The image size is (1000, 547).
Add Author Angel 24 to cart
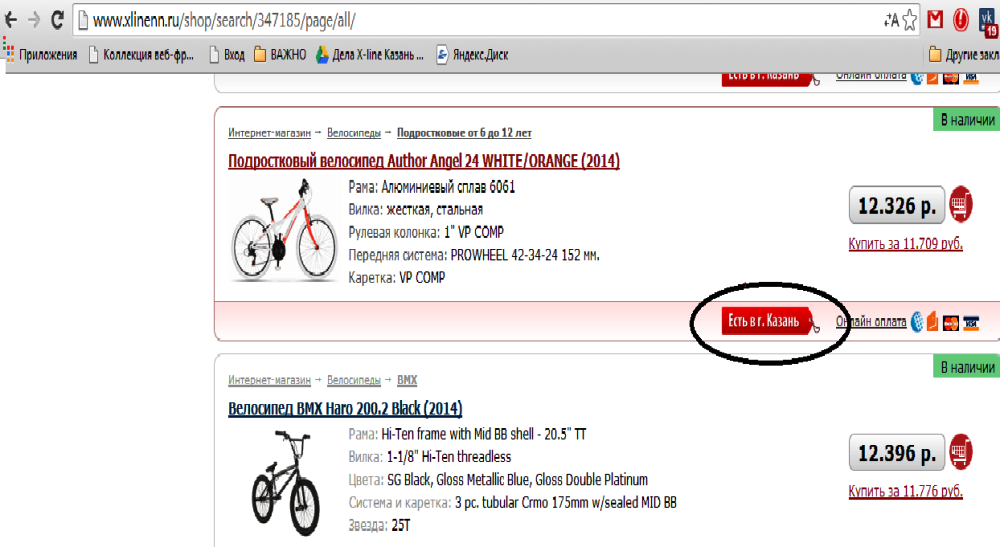tap(960, 205)
